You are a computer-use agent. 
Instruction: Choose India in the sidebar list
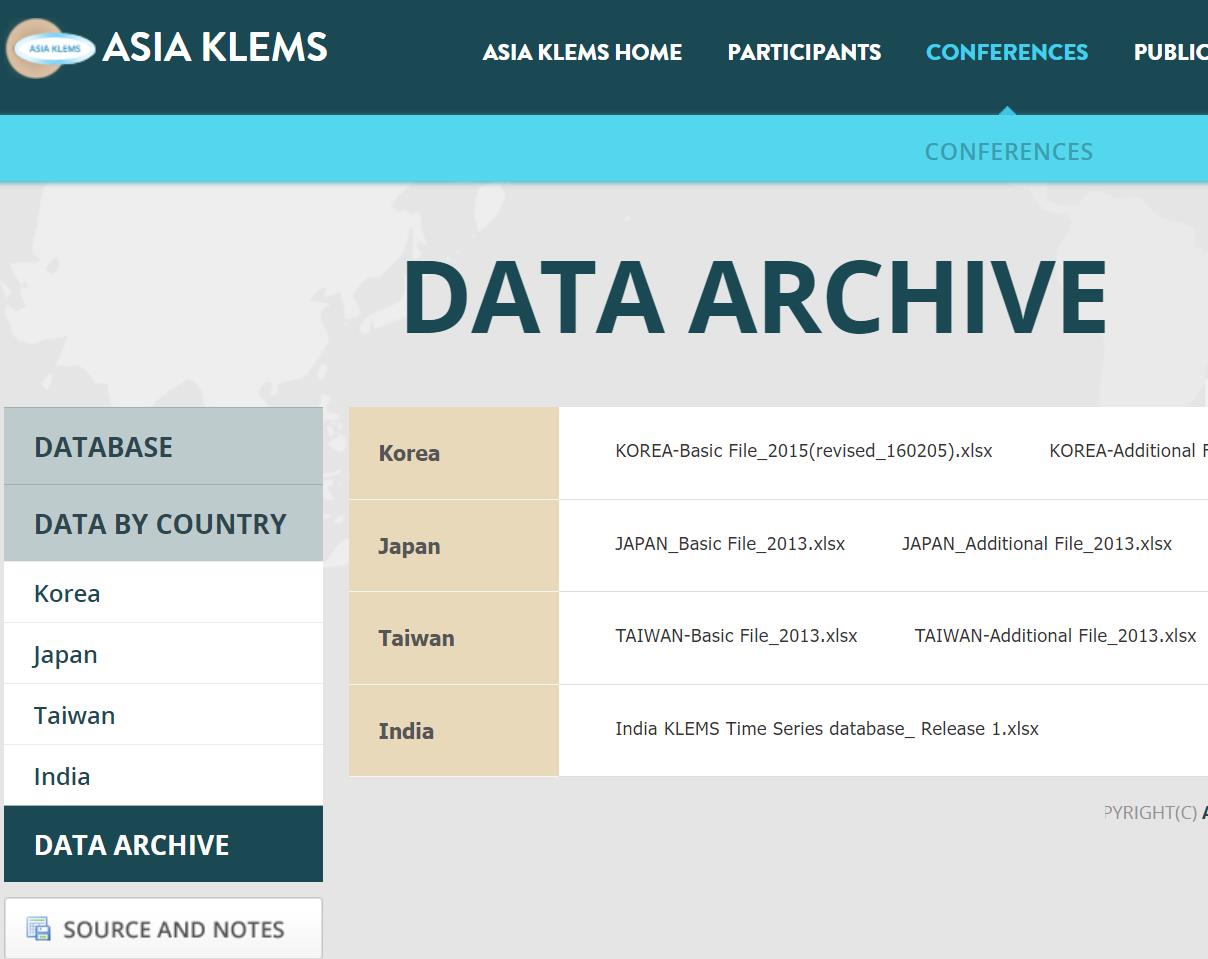[62, 777]
